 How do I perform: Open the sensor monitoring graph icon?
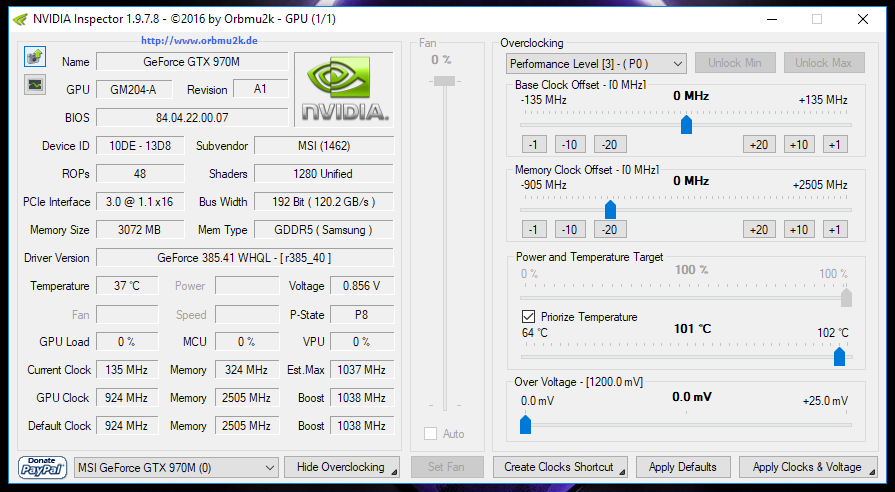(x=35, y=84)
